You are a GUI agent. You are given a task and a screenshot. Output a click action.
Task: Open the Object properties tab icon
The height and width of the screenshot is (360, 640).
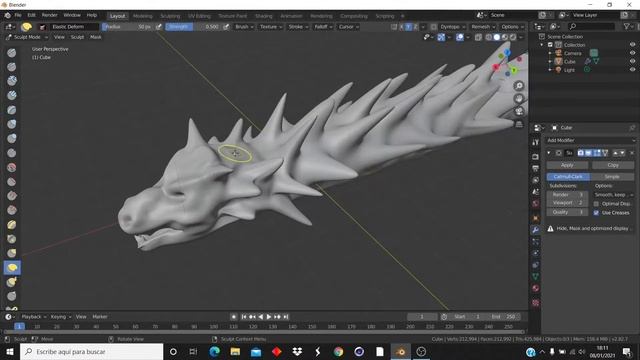click(536, 218)
